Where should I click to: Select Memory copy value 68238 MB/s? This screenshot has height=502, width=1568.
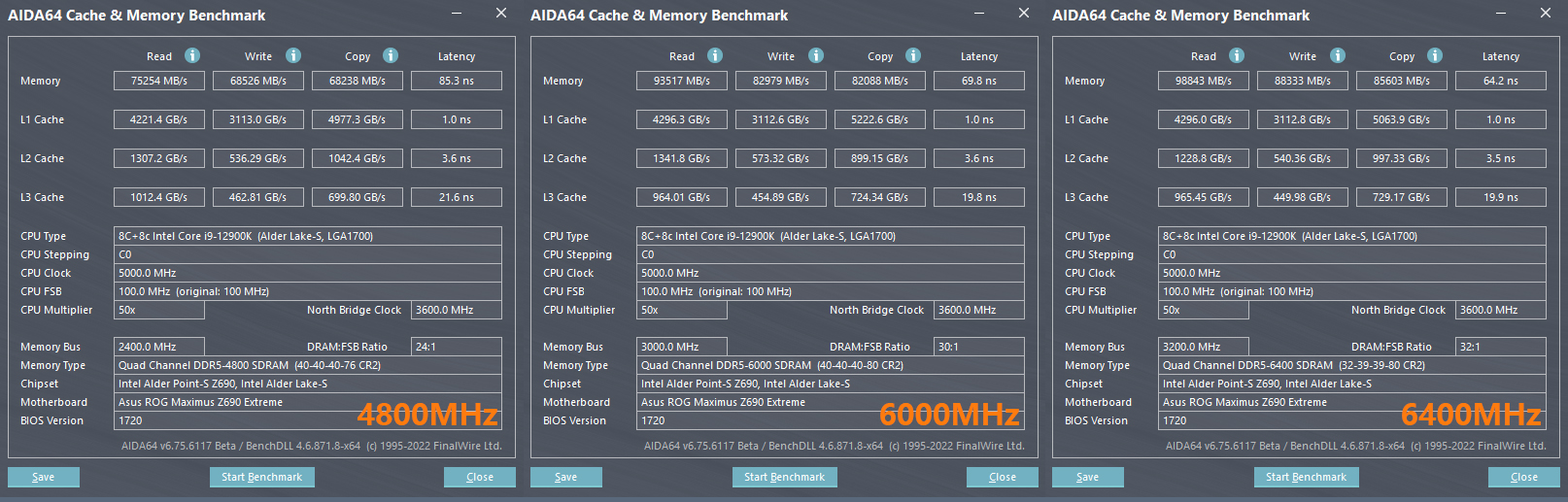pyautogui.click(x=358, y=81)
